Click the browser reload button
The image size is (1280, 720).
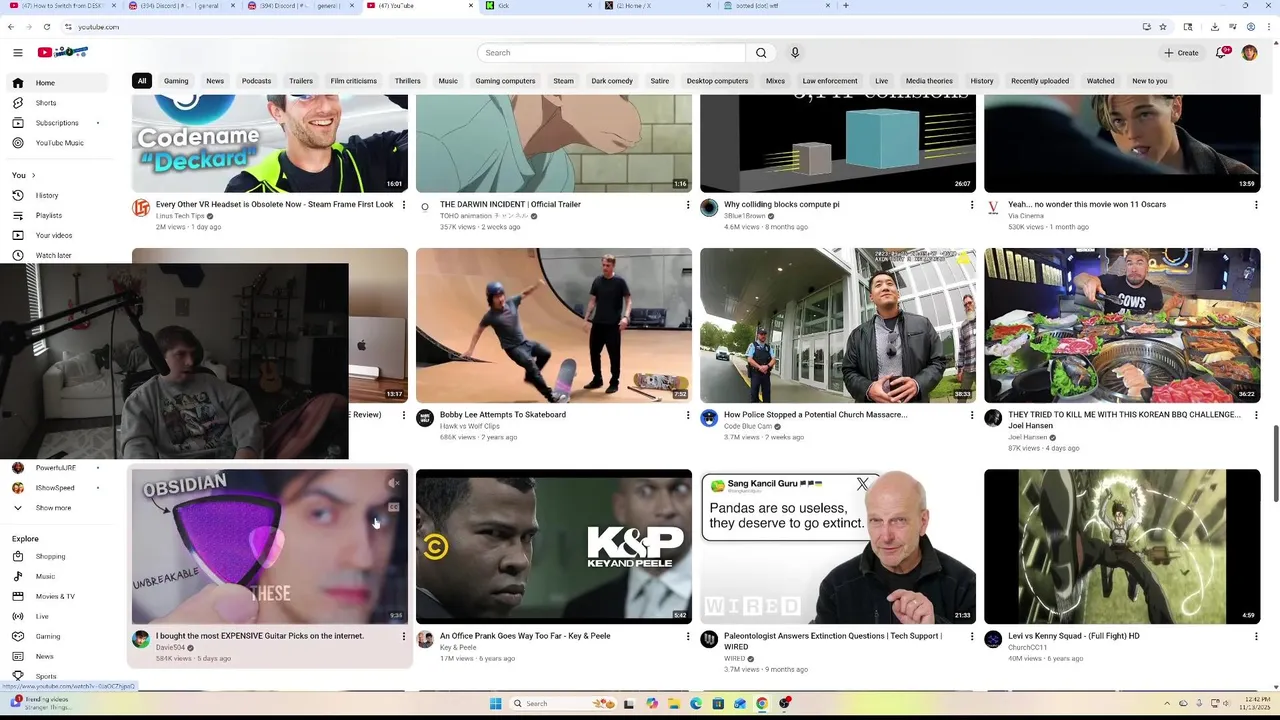46,27
